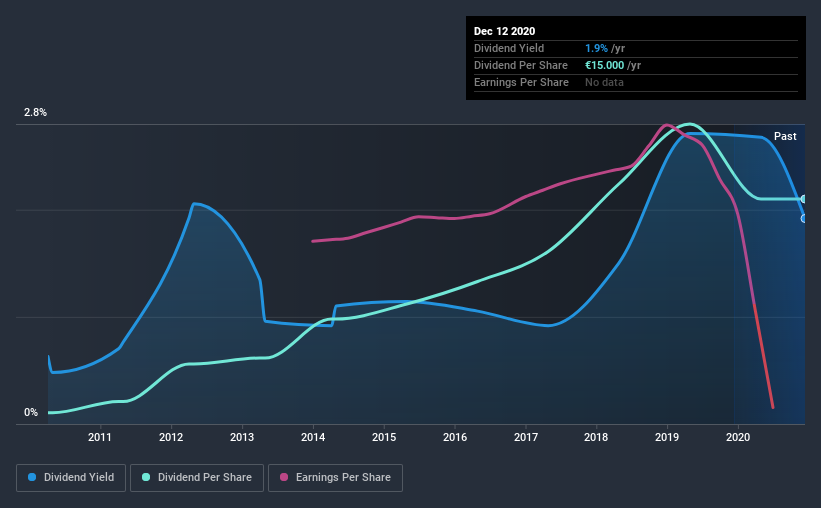Click the red Earnings Per Share line end in 2020
The image size is (821, 508).
pyautogui.click(x=772, y=406)
